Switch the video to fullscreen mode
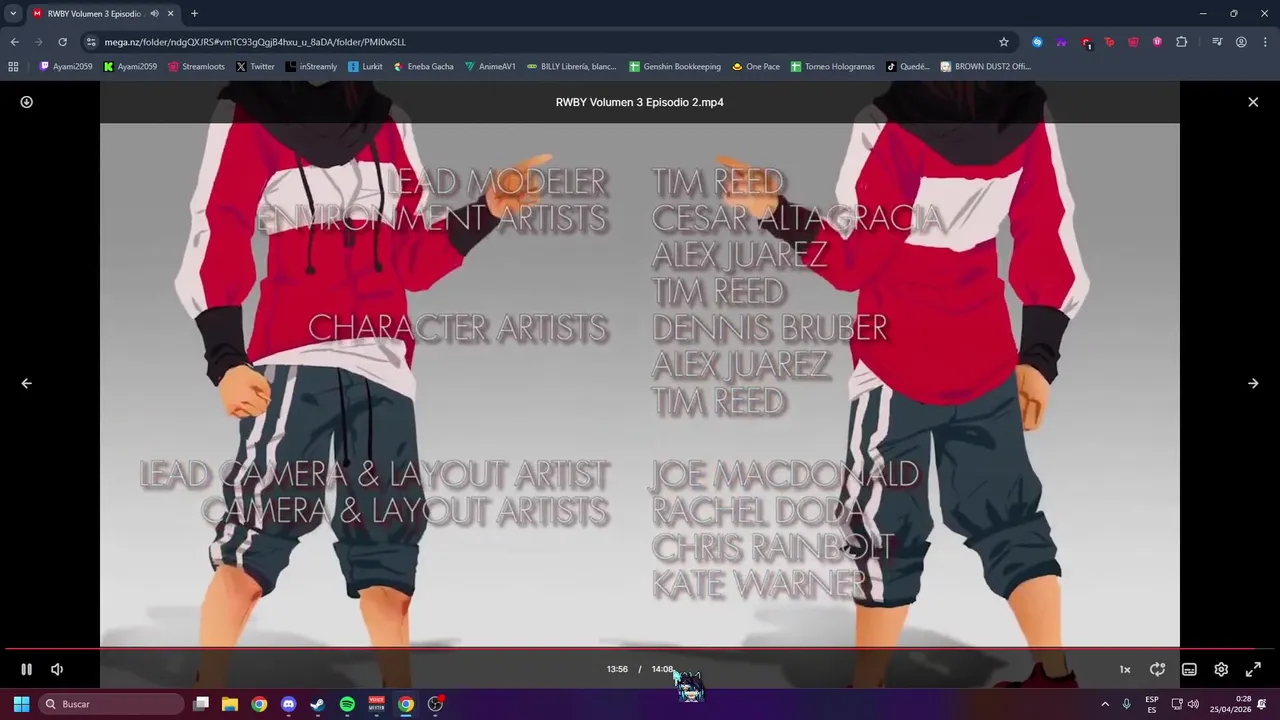 click(1253, 670)
